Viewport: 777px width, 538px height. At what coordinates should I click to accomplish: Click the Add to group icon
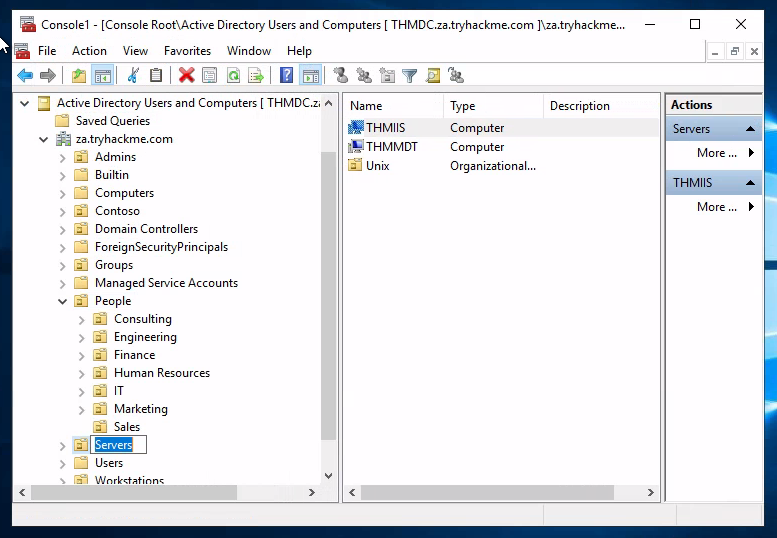tap(455, 75)
